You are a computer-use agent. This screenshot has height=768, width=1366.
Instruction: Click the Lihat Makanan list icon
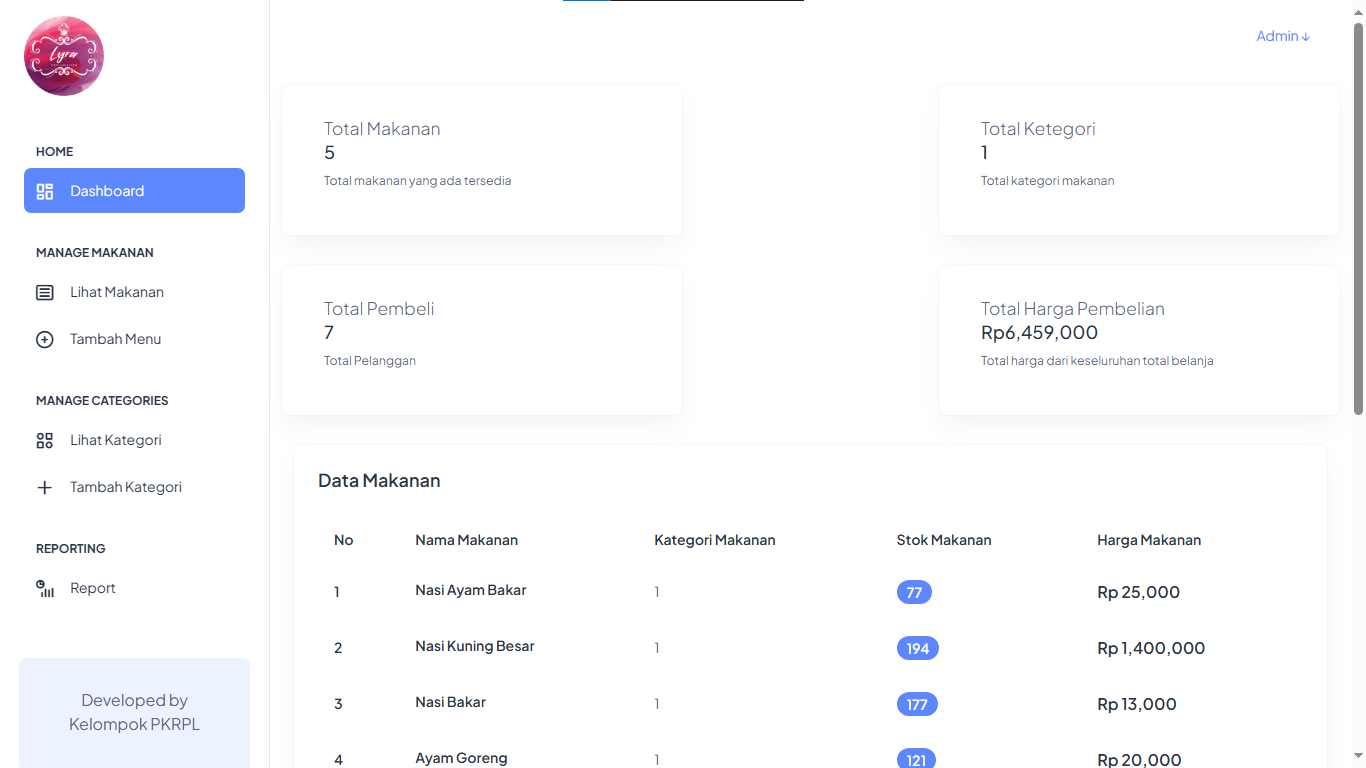[45, 293]
